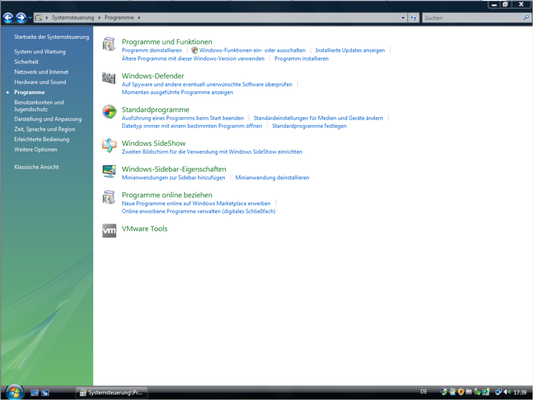This screenshot has height=400, width=533.
Task: Click the Windows-Sidebar-Eigenschaften monitor icon
Action: tap(109, 171)
